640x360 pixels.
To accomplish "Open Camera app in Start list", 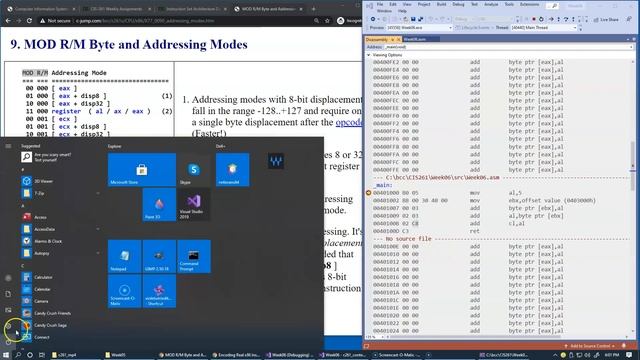I will (x=59, y=301).
